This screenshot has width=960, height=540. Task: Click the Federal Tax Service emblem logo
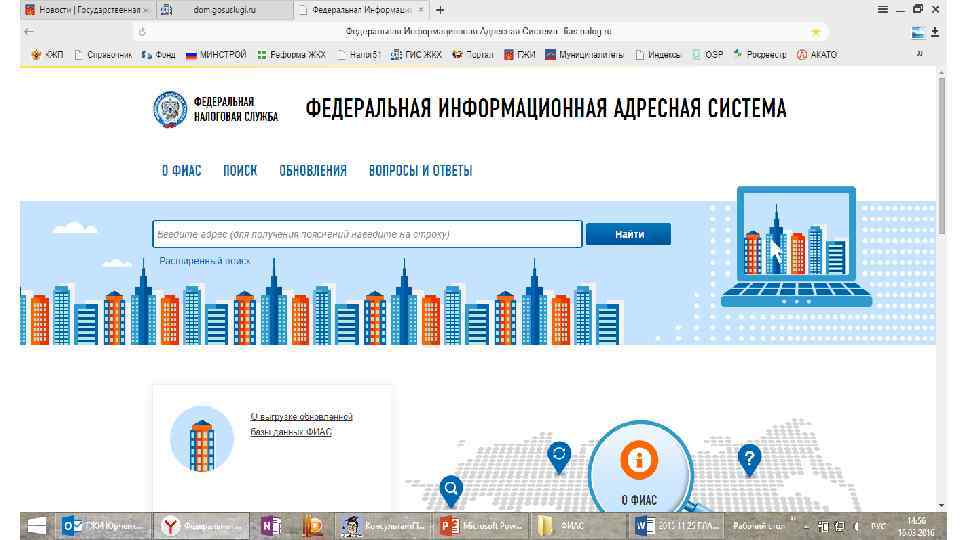tap(170, 109)
